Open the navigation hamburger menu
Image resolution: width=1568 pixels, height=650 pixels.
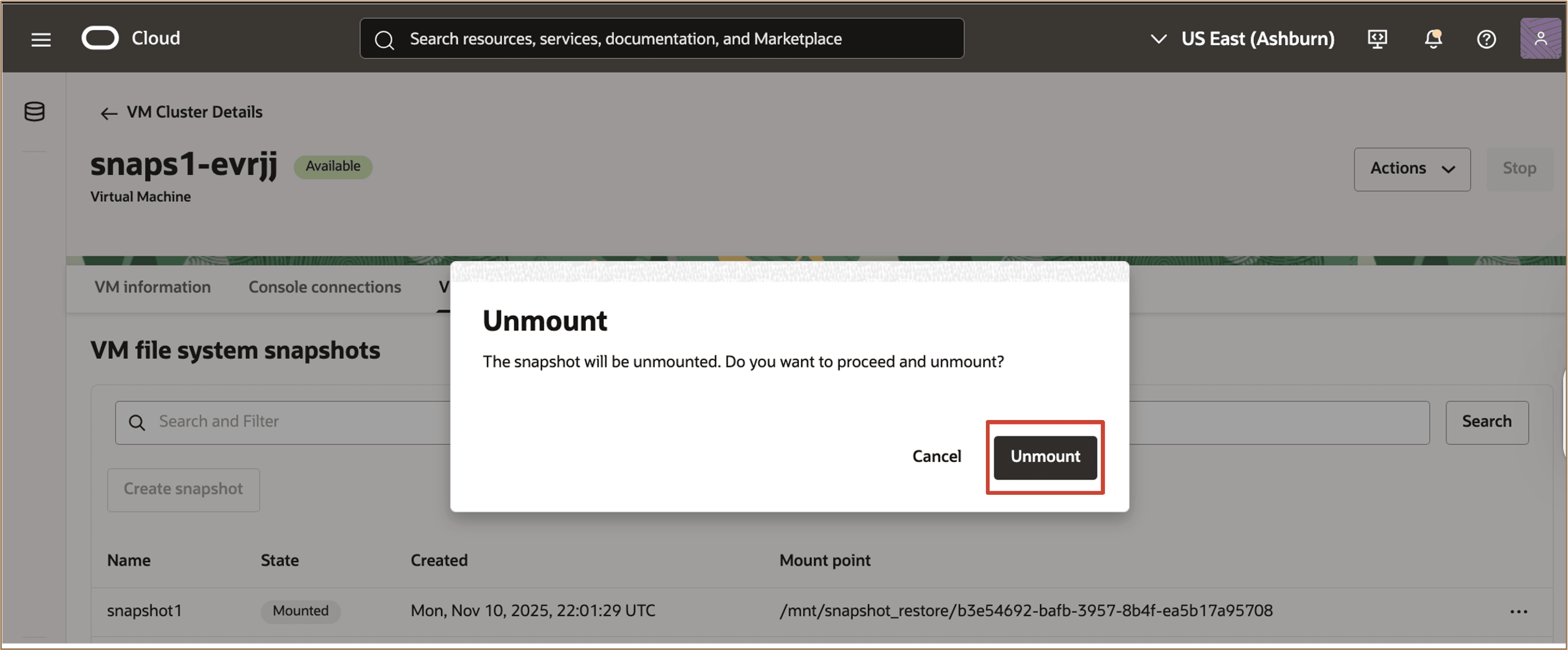pyautogui.click(x=40, y=39)
